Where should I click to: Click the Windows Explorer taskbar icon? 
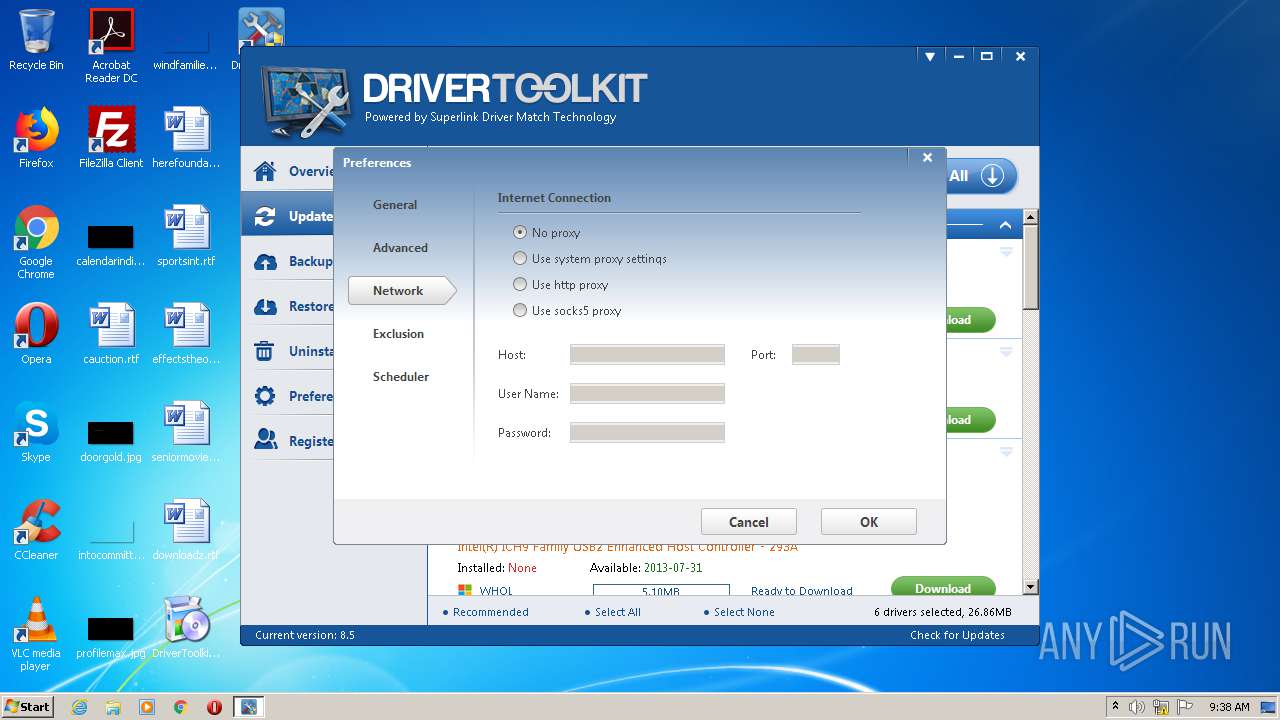coord(113,707)
